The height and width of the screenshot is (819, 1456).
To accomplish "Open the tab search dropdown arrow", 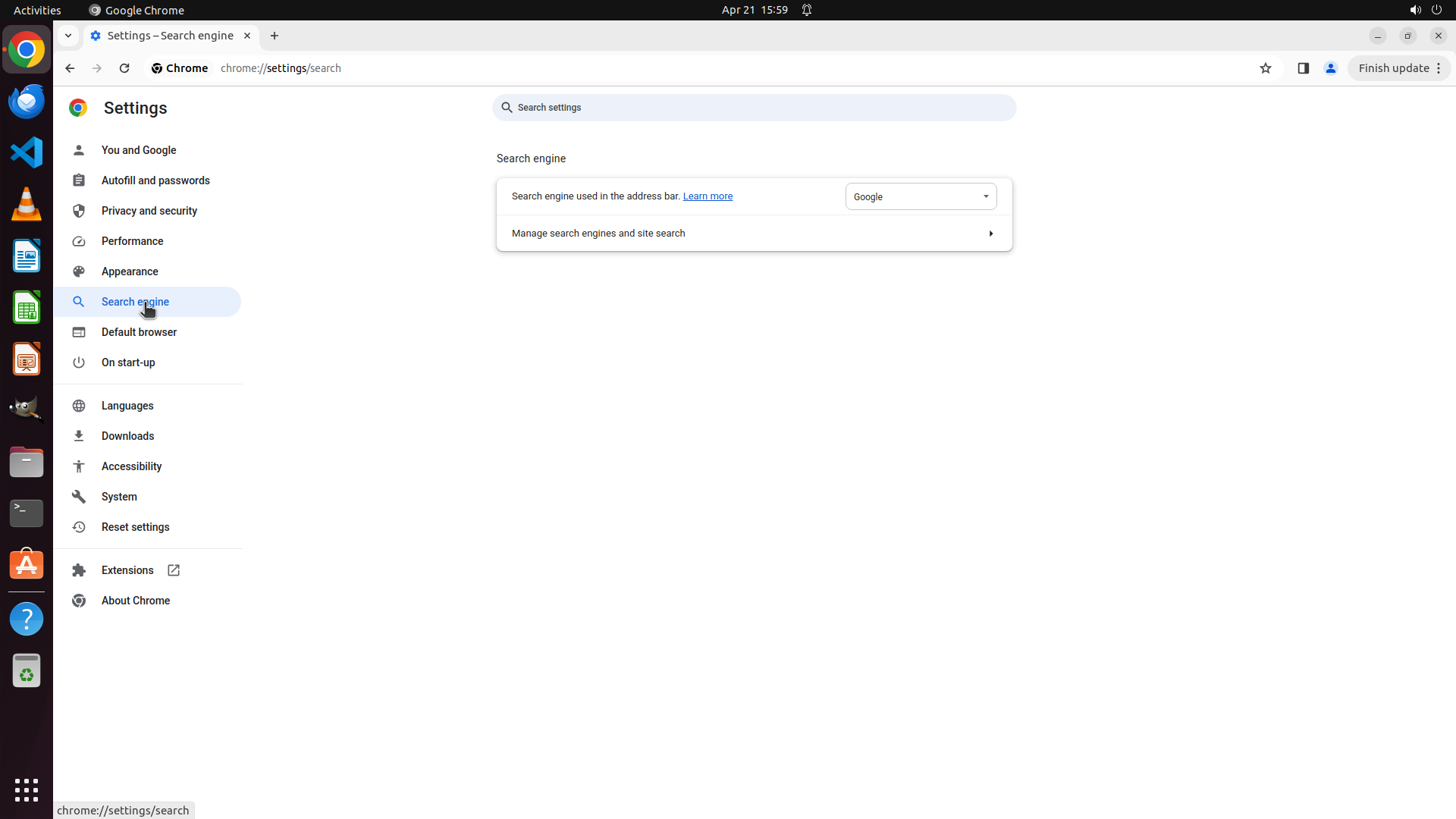I will (68, 36).
